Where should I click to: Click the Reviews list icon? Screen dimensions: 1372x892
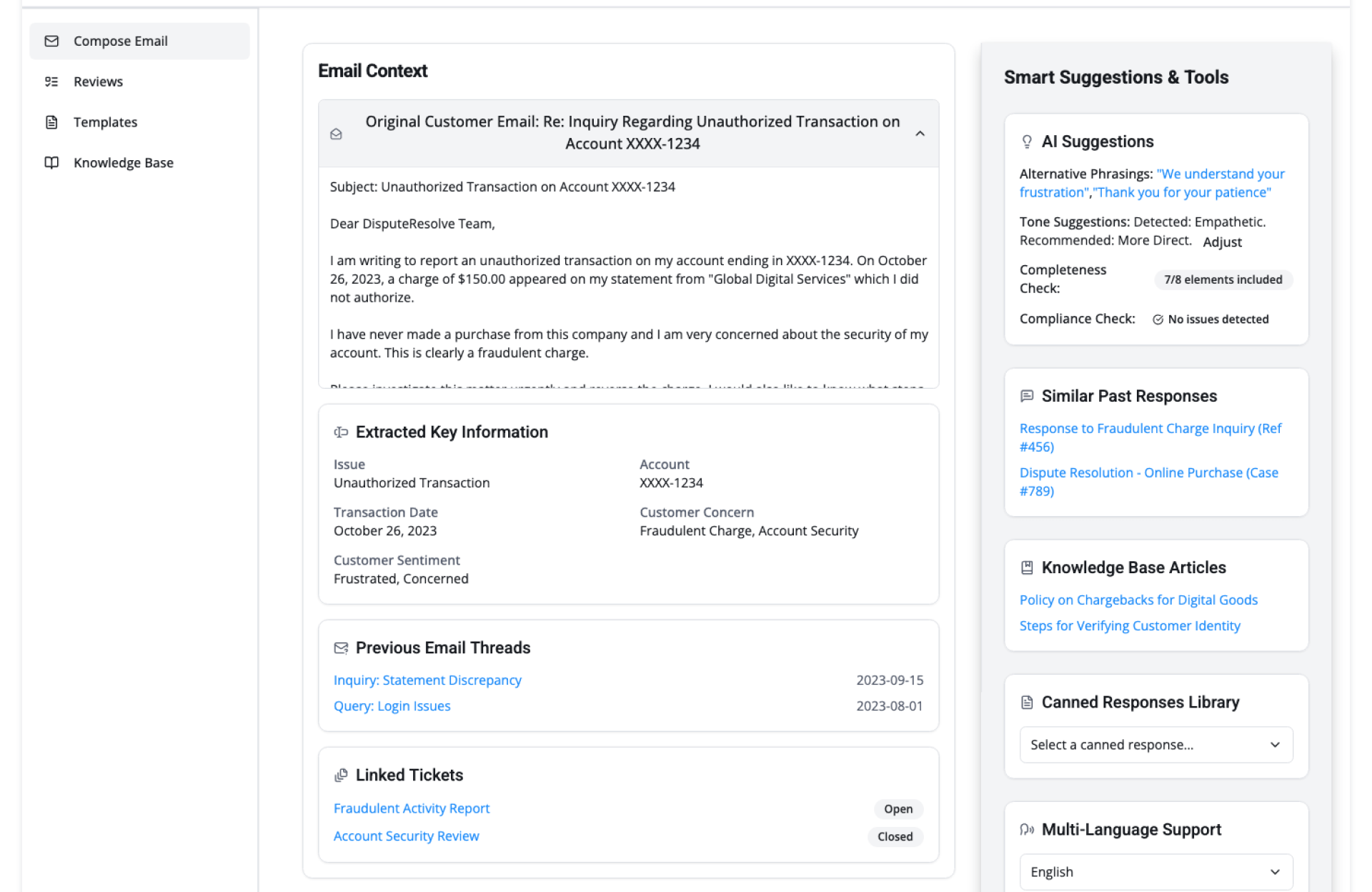tap(51, 81)
